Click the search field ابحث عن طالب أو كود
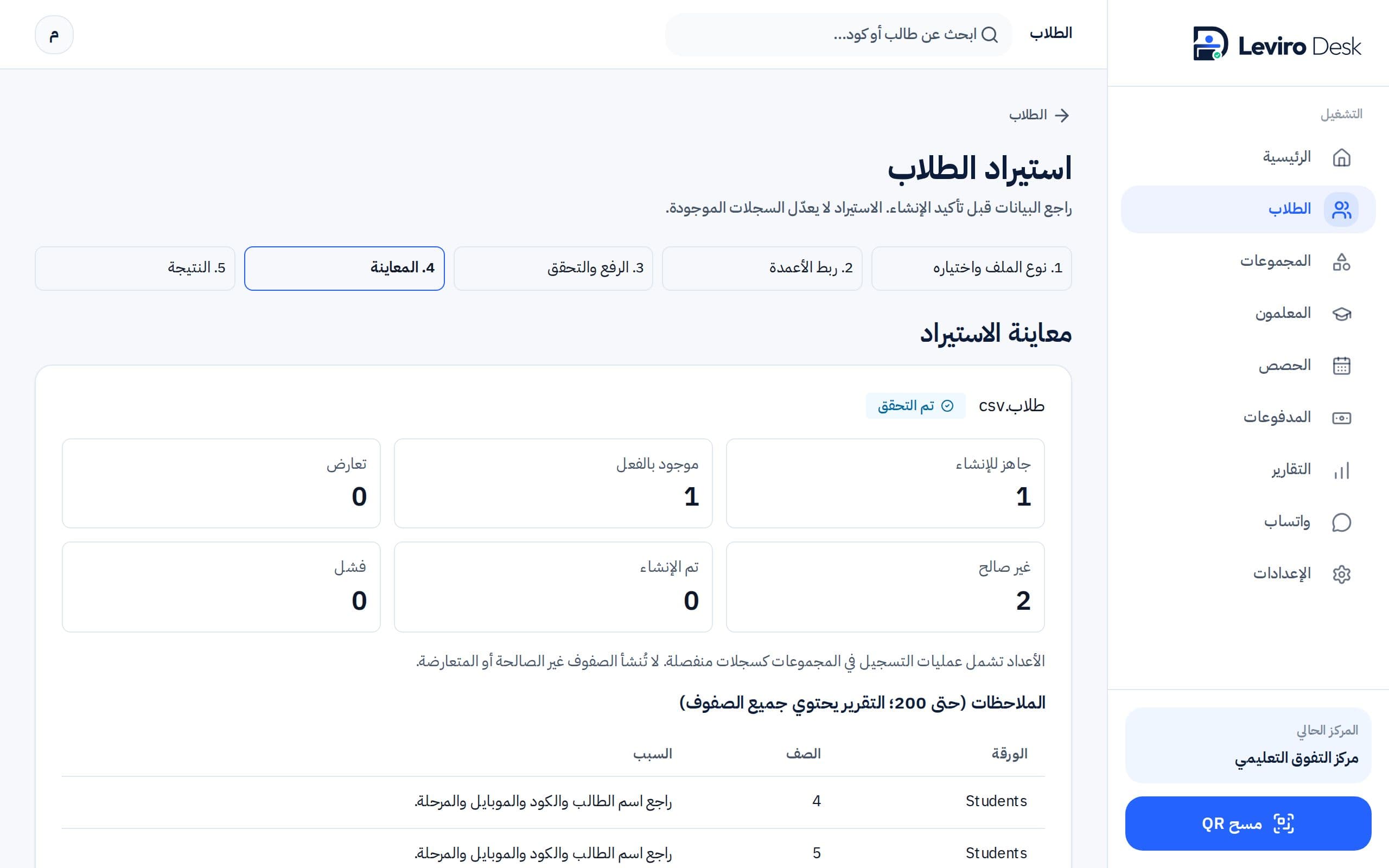Image resolution: width=1389 pixels, height=868 pixels. tap(838, 34)
